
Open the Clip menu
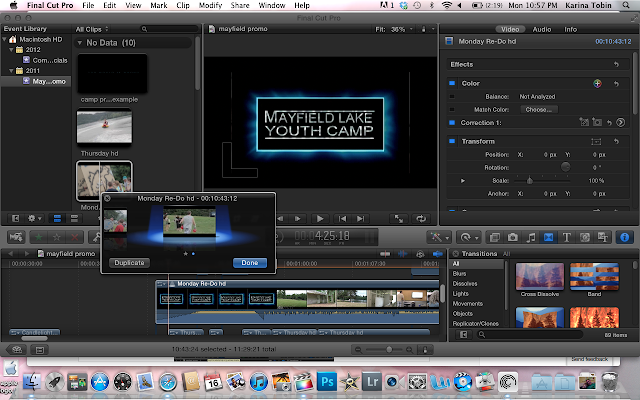(x=183, y=5)
